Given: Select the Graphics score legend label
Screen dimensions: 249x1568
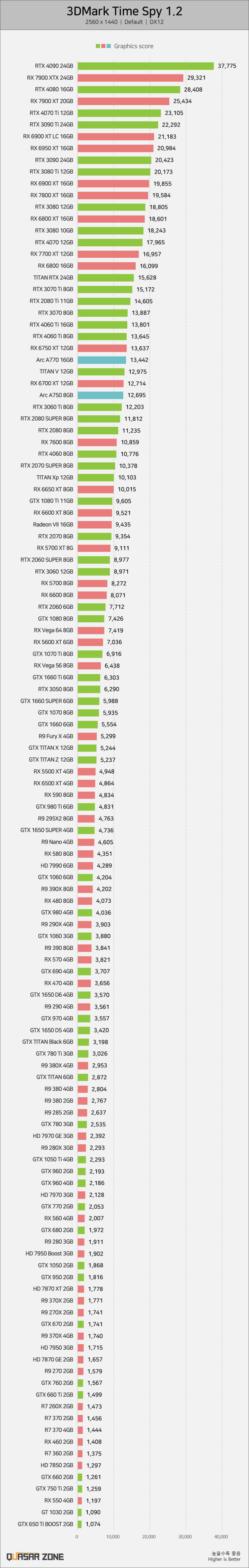Looking at the screenshot, I should 134,46.
